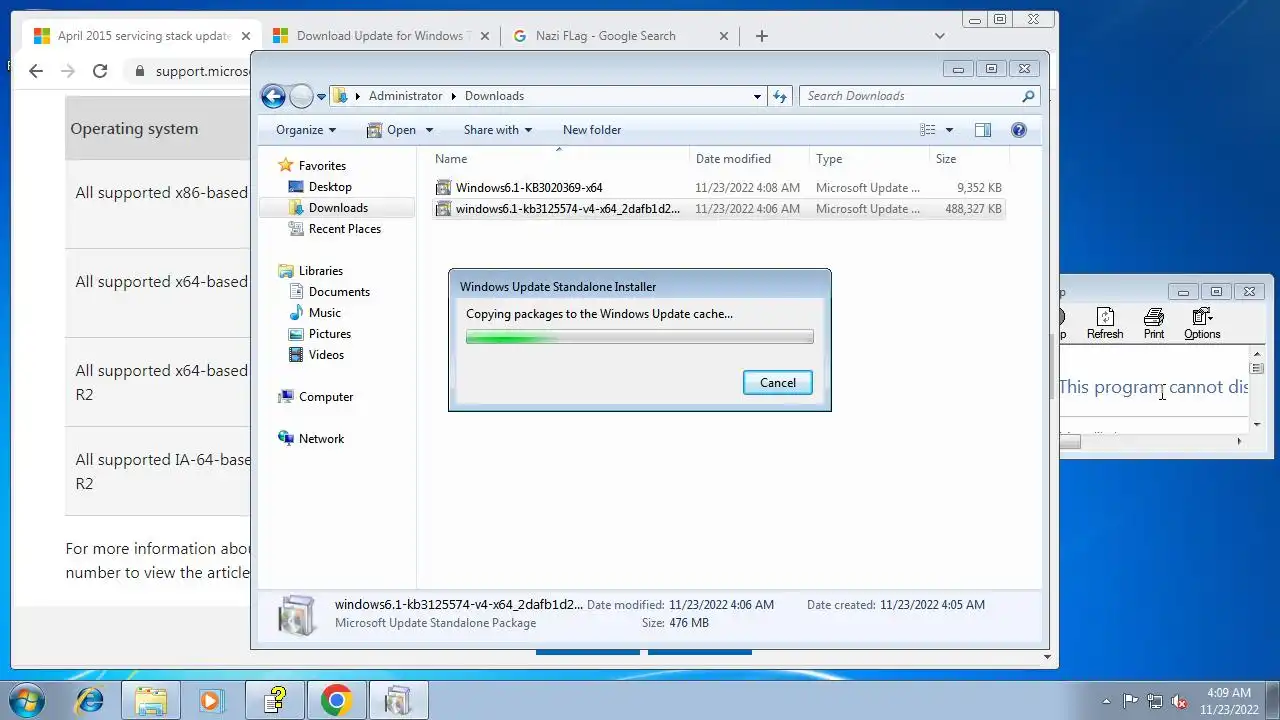The height and width of the screenshot is (720, 1280).
Task: Sort by the Name column header
Action: coord(560,159)
